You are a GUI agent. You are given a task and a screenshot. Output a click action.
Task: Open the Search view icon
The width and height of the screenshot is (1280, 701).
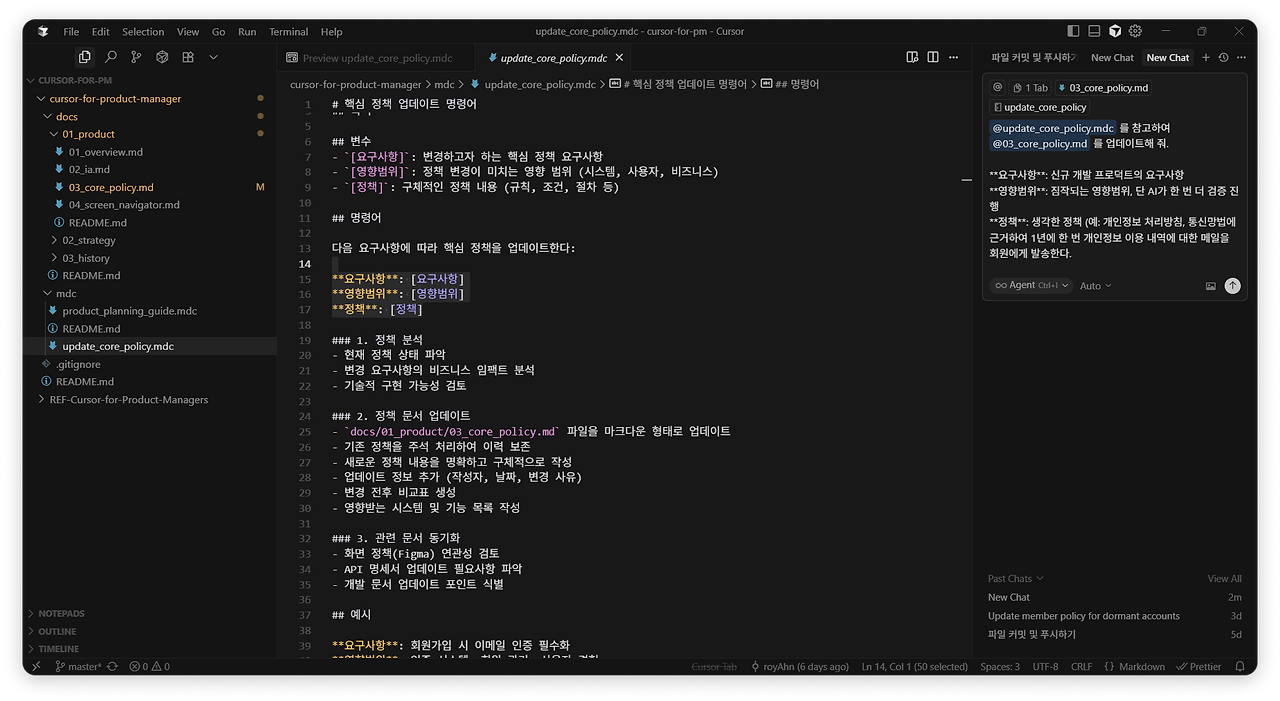(112, 57)
